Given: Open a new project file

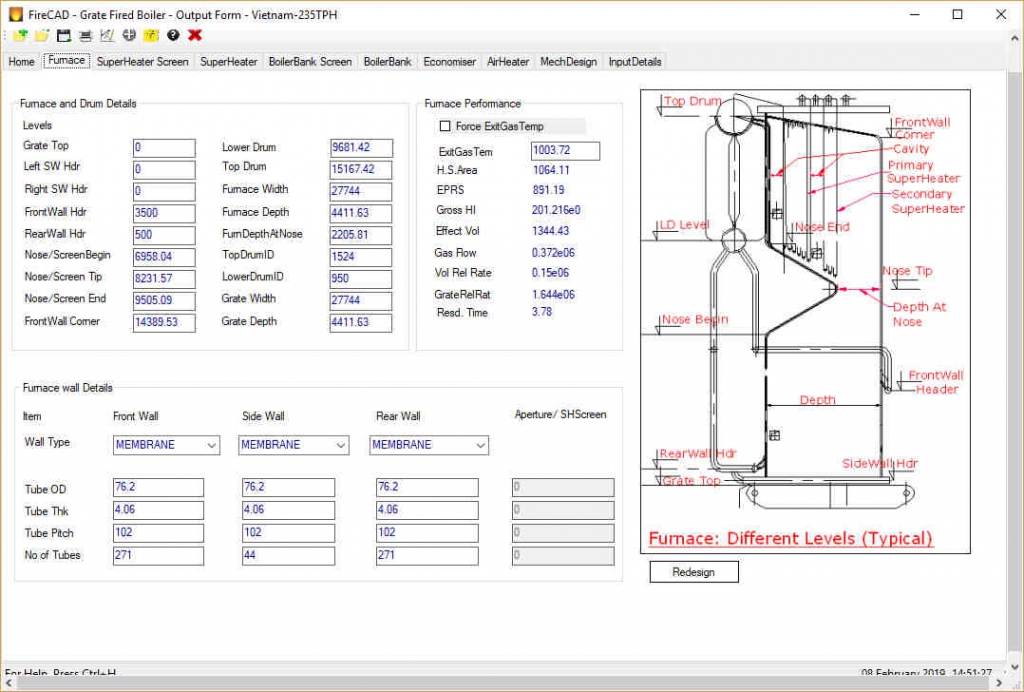Looking at the screenshot, I should tap(20, 35).
